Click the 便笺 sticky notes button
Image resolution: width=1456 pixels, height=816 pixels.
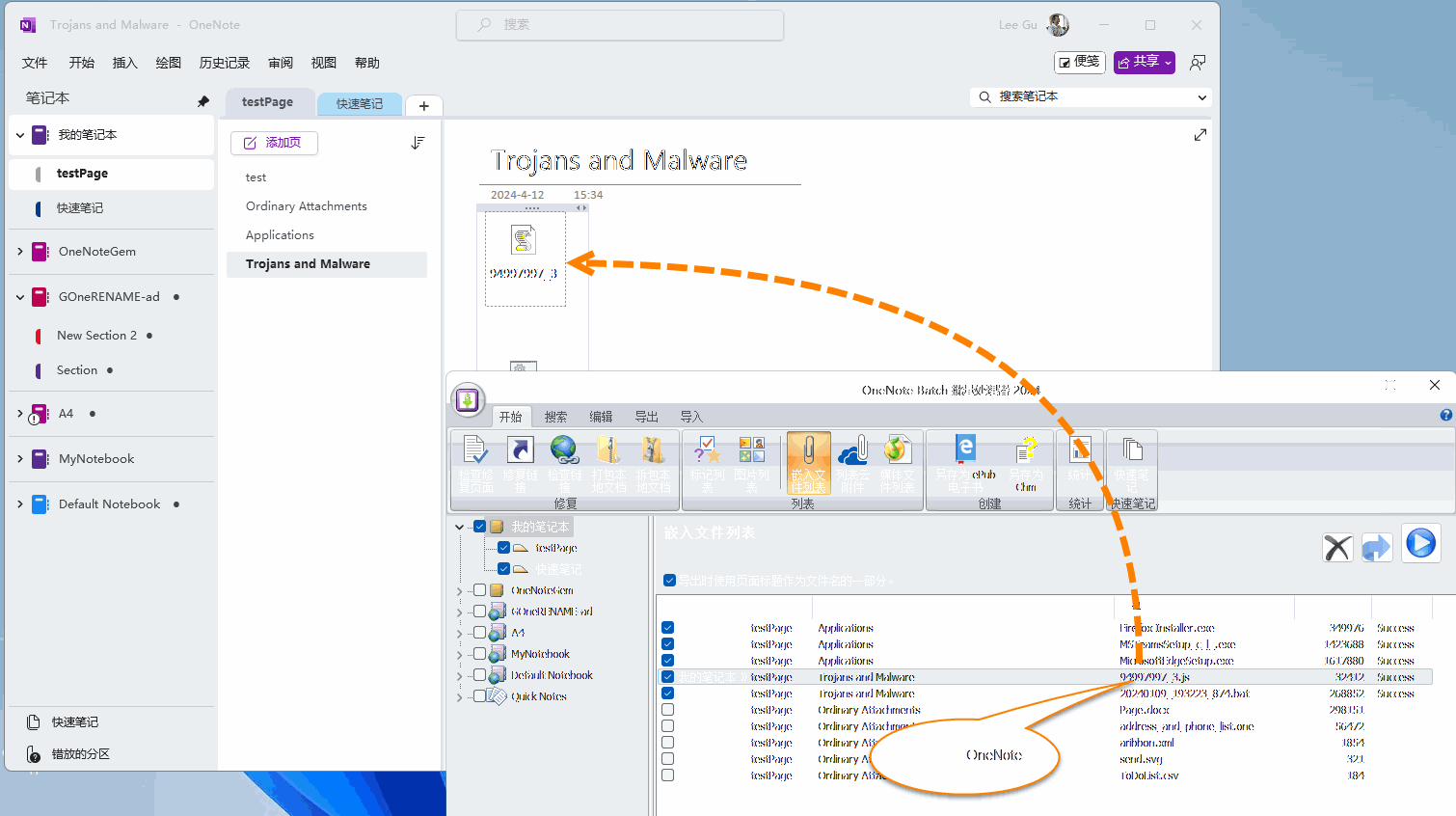[1079, 62]
